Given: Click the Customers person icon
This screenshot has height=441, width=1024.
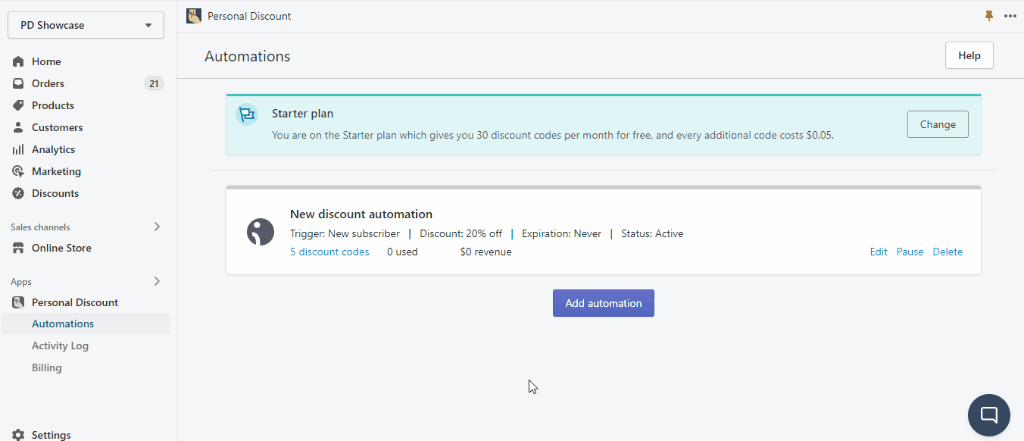Looking at the screenshot, I should point(18,127).
